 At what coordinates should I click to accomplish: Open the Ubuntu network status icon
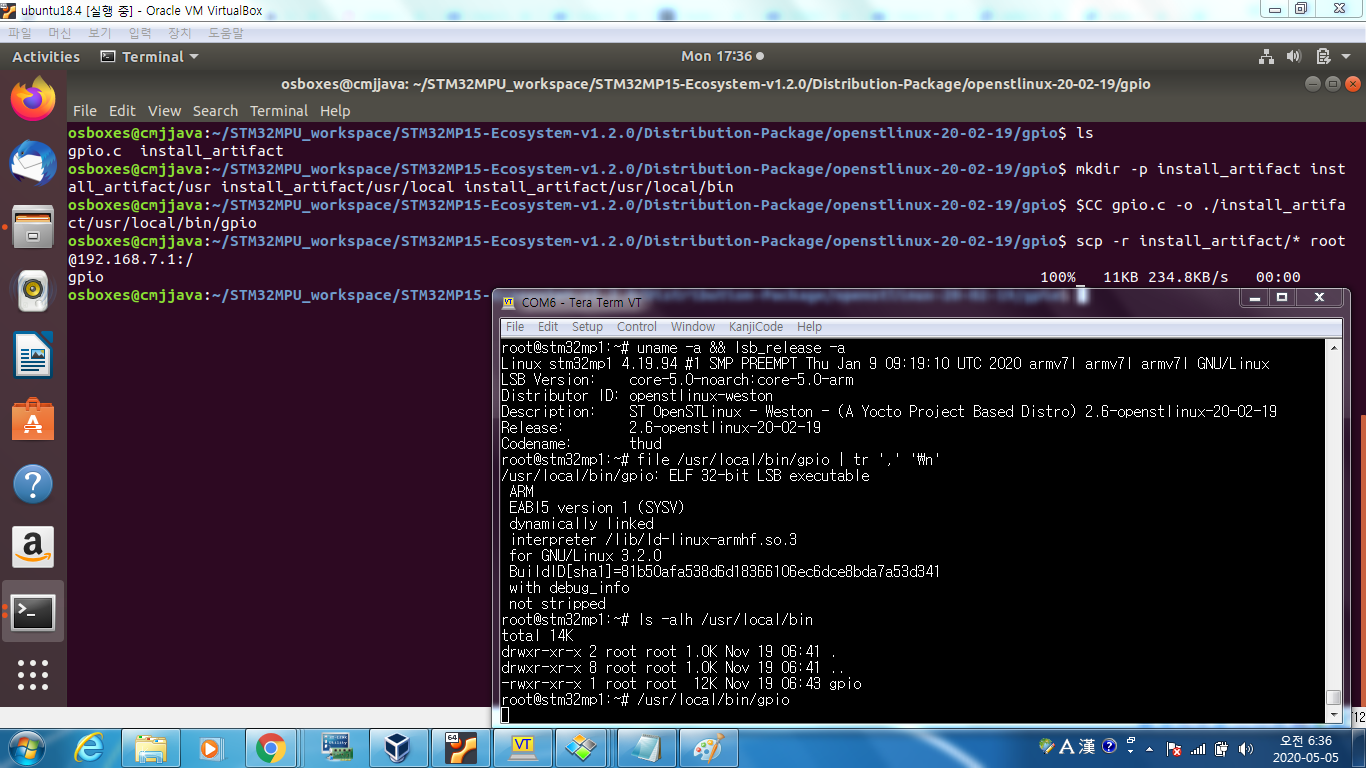click(1266, 57)
